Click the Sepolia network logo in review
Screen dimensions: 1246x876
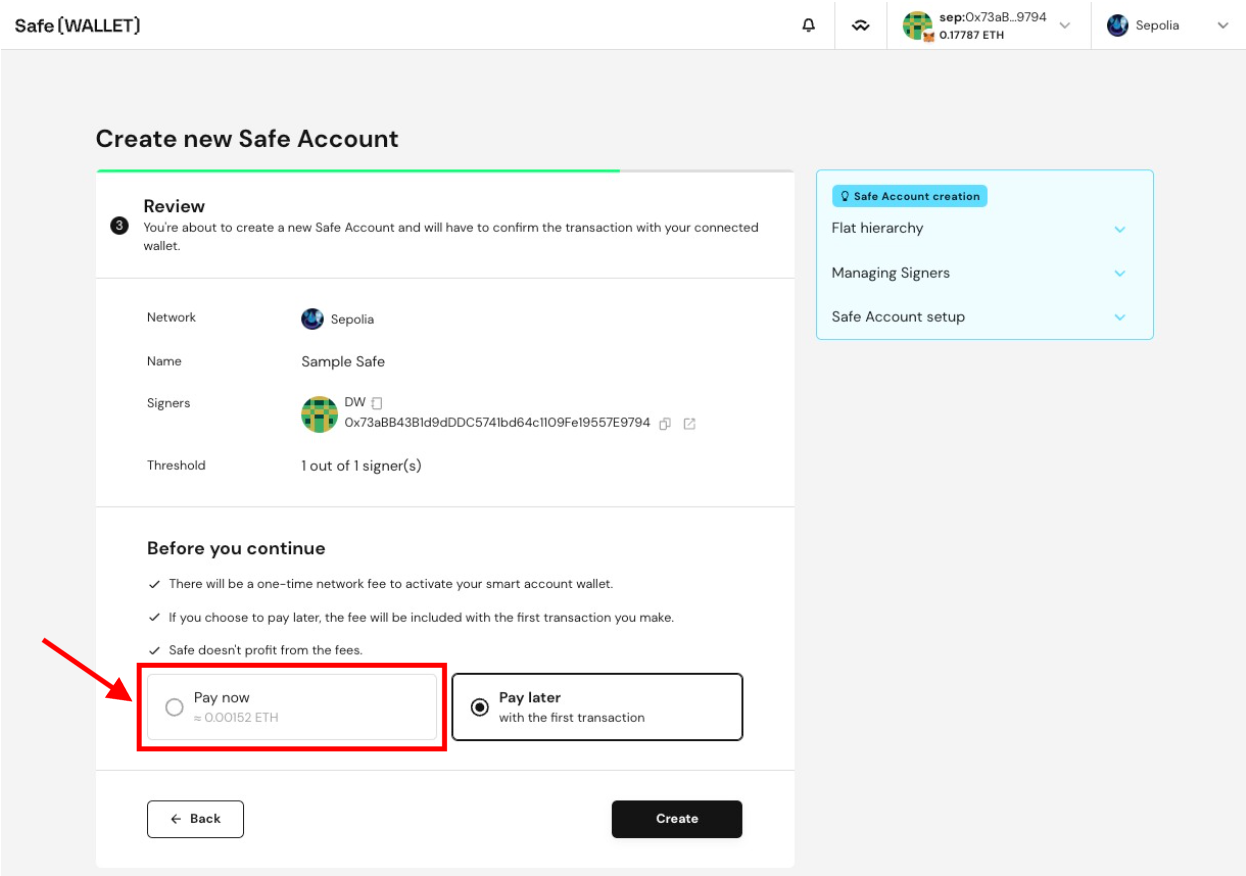pyautogui.click(x=312, y=319)
